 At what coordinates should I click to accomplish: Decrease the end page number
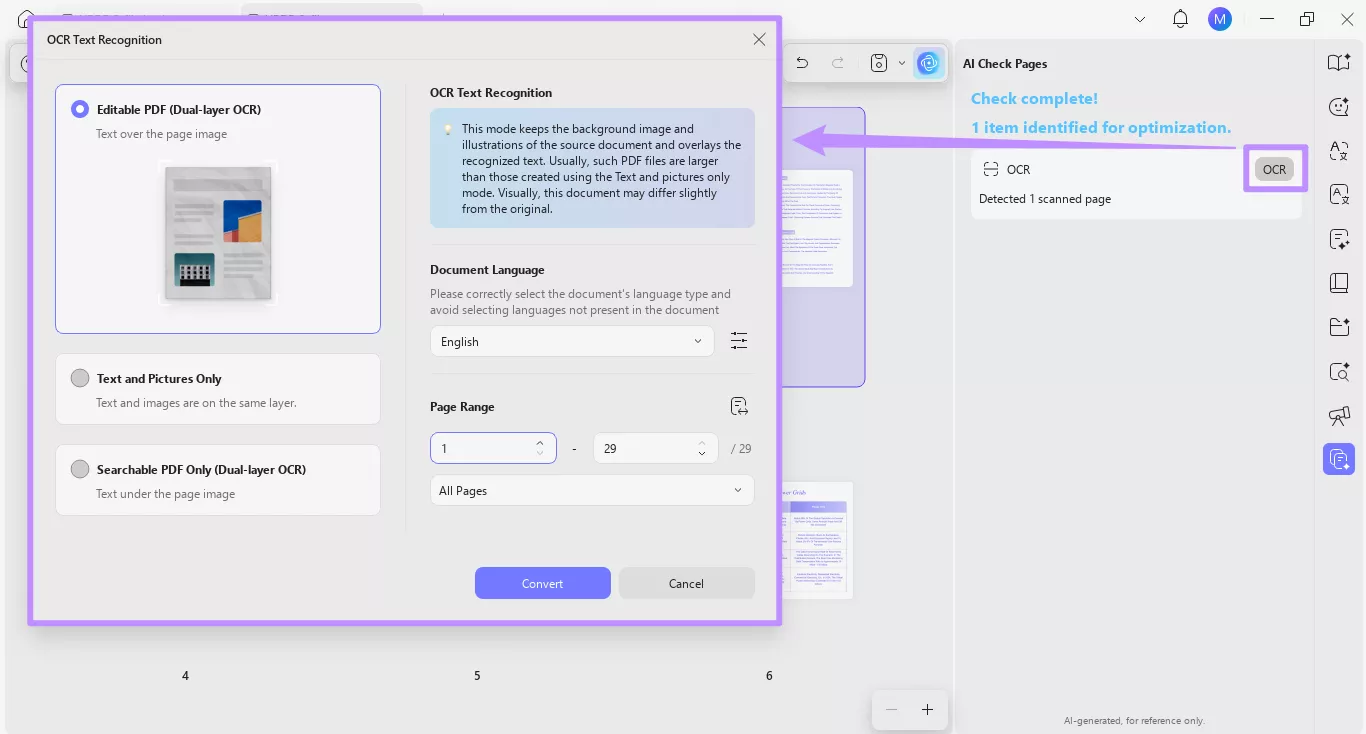702,454
